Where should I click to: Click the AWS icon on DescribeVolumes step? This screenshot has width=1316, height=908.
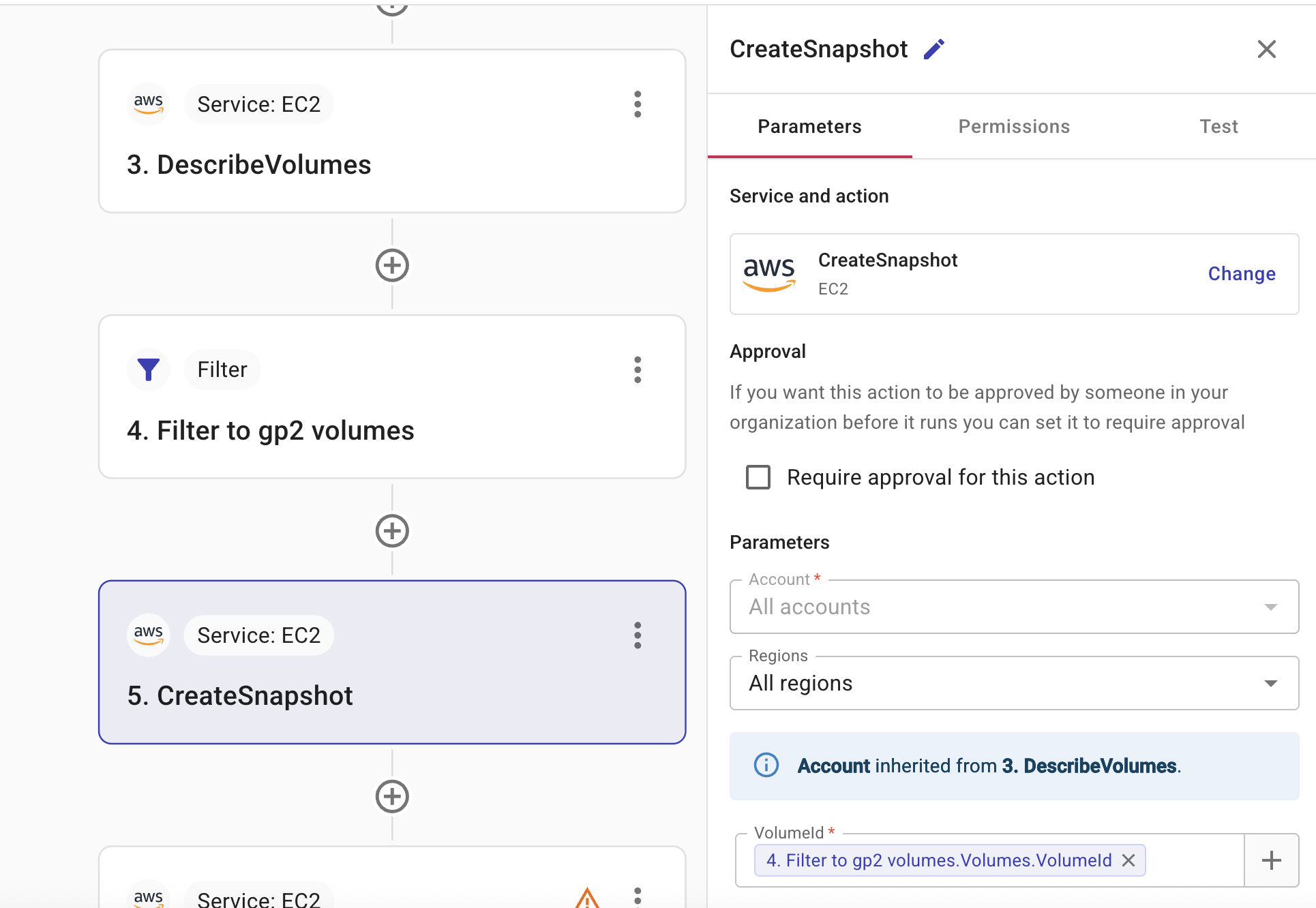pyautogui.click(x=148, y=104)
